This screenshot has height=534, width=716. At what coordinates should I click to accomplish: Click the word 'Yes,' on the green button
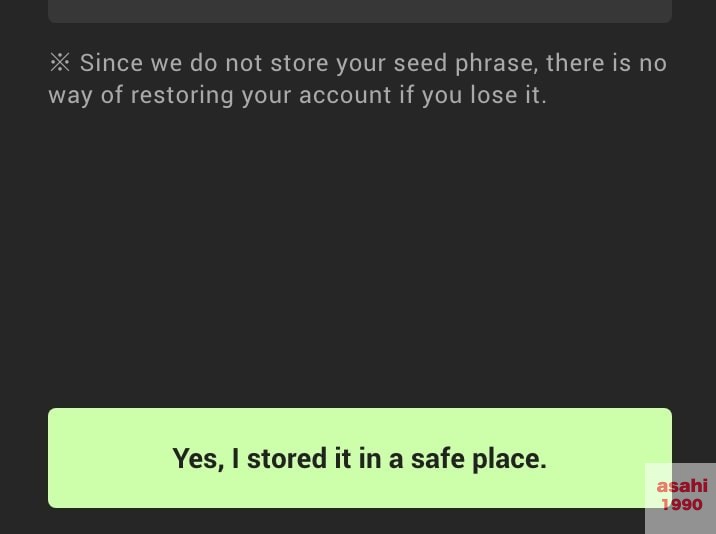coord(198,459)
